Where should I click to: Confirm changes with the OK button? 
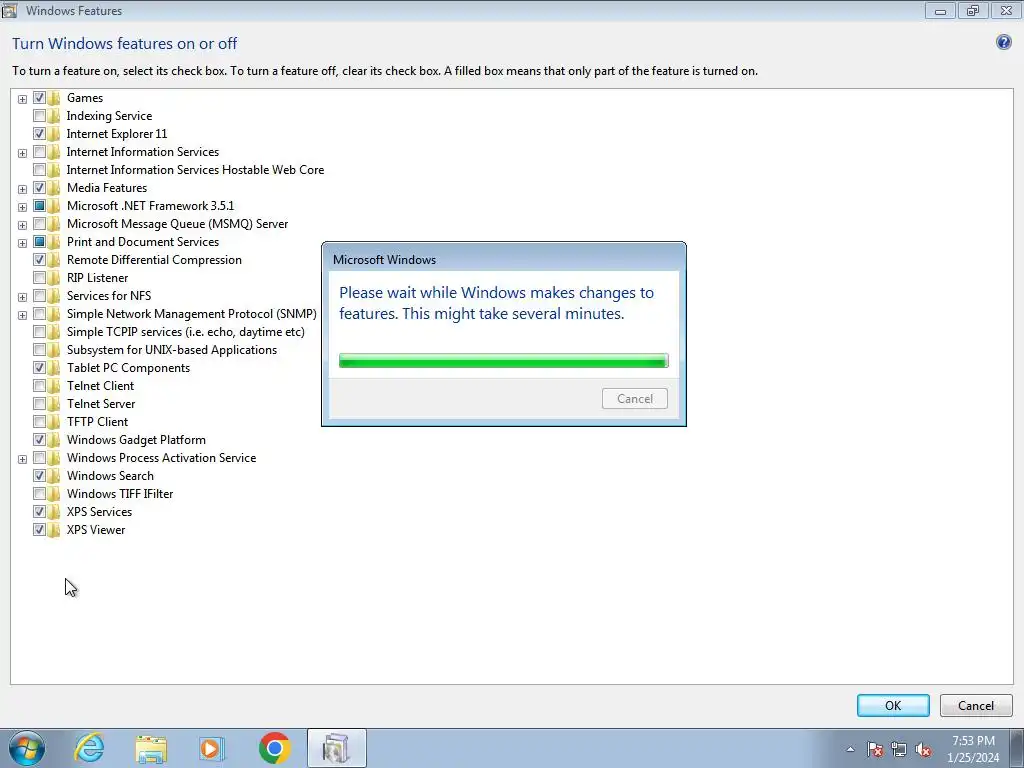pyautogui.click(x=893, y=705)
